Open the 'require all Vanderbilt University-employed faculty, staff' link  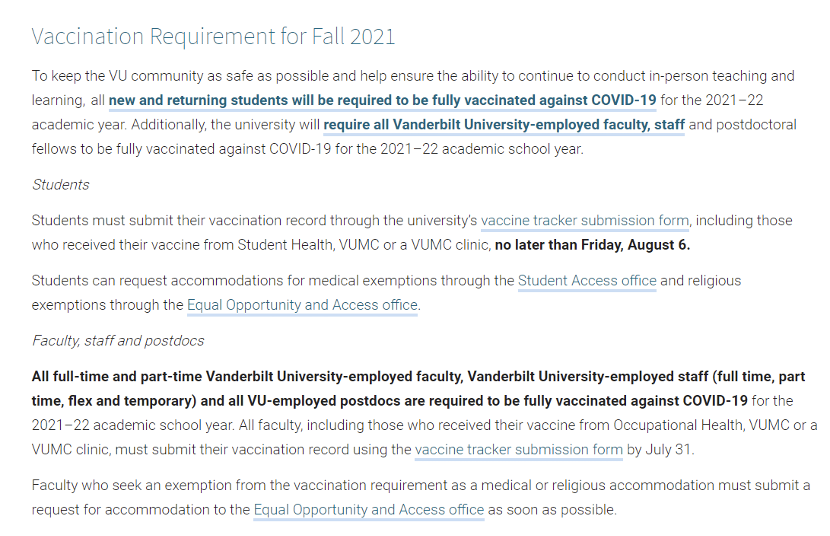click(504, 125)
